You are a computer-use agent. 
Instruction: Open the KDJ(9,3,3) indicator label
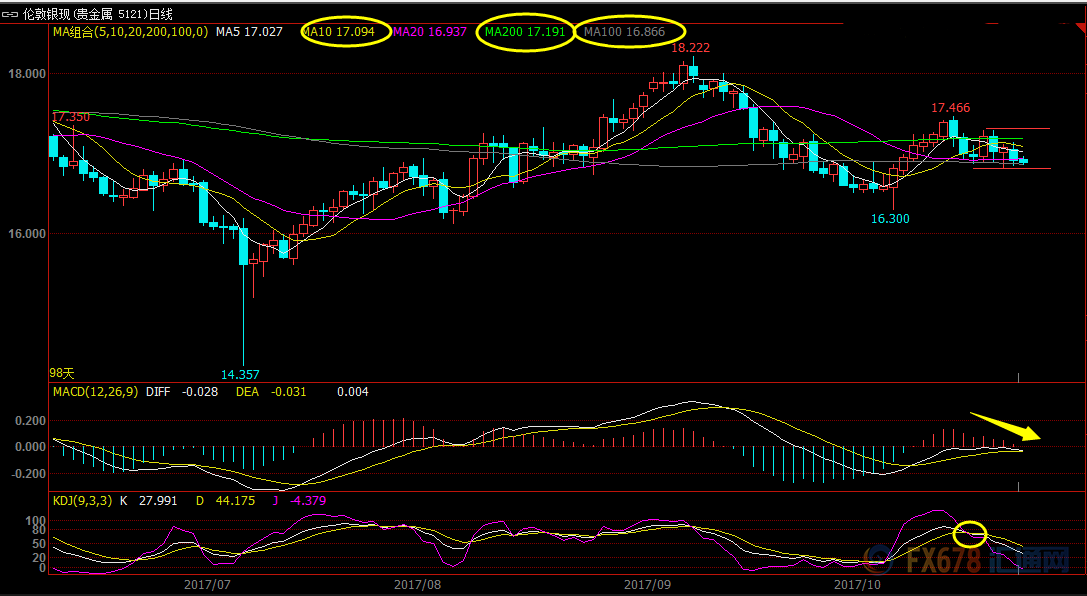82,501
